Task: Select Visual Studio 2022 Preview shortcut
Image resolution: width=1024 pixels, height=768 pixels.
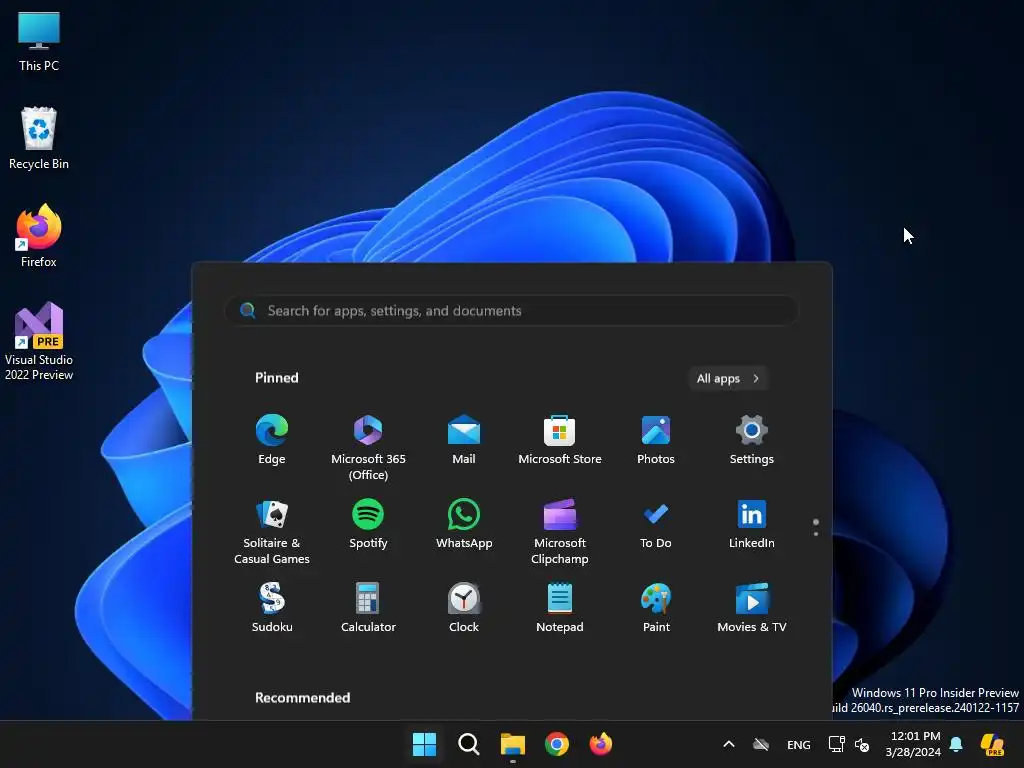Action: 39,341
